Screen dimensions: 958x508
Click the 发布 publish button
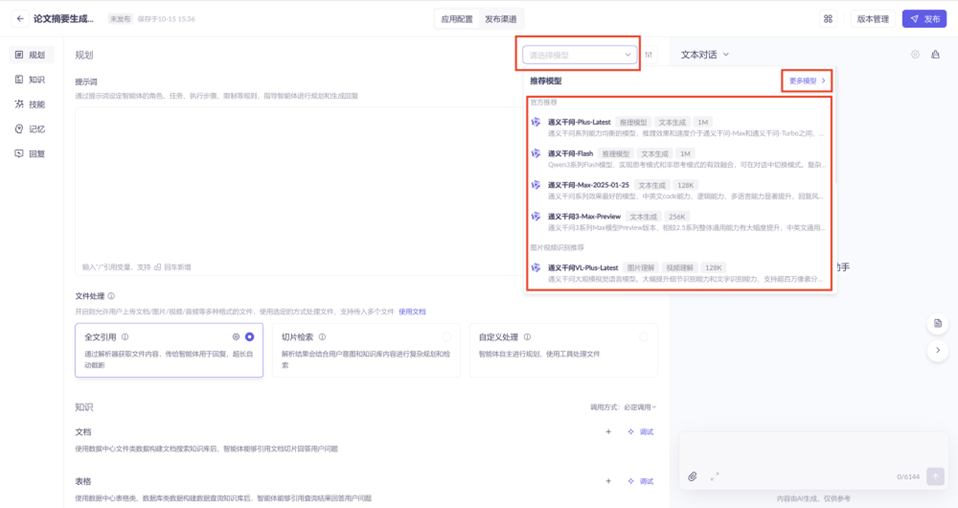pos(924,19)
